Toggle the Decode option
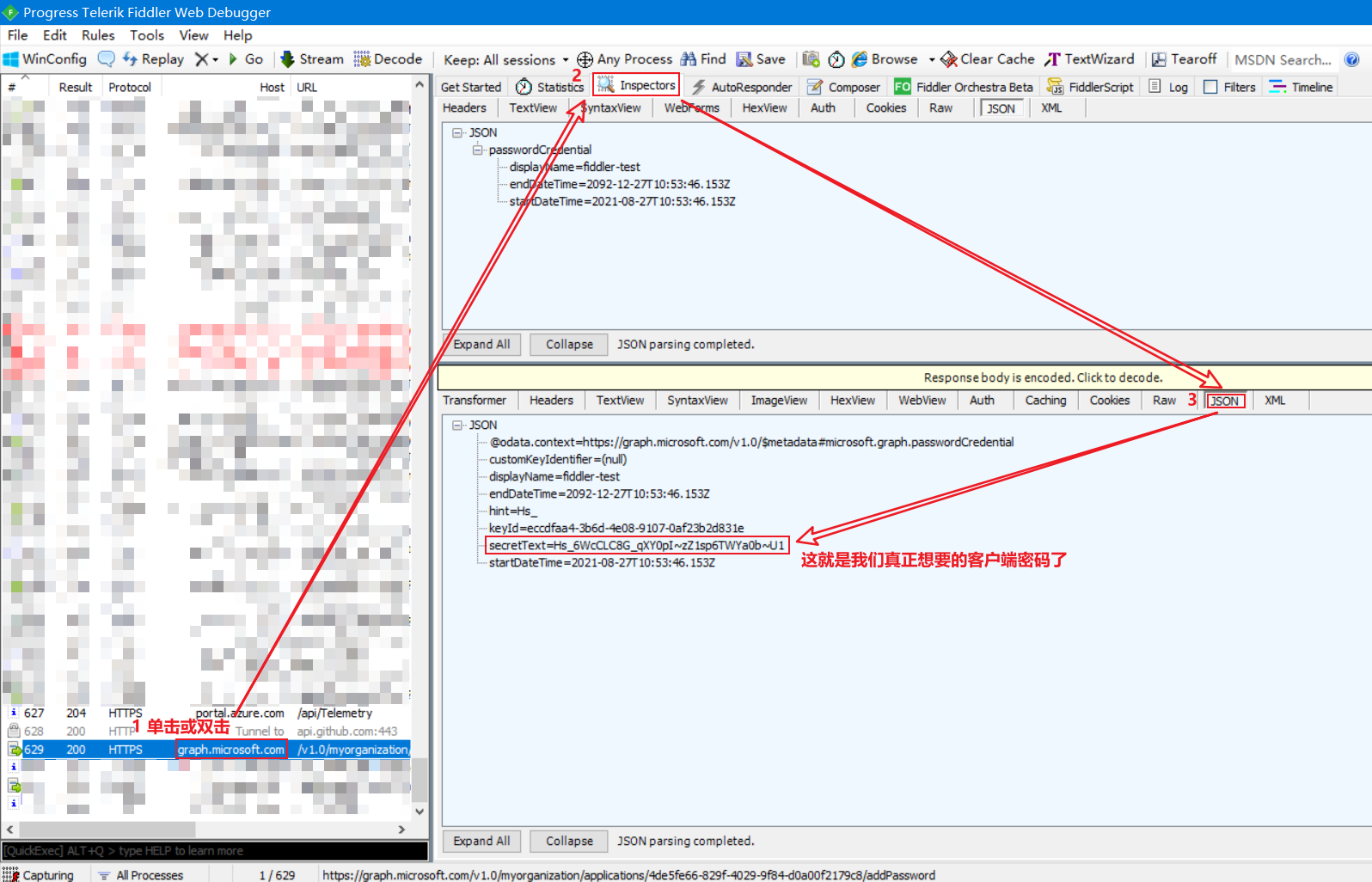 tap(388, 59)
